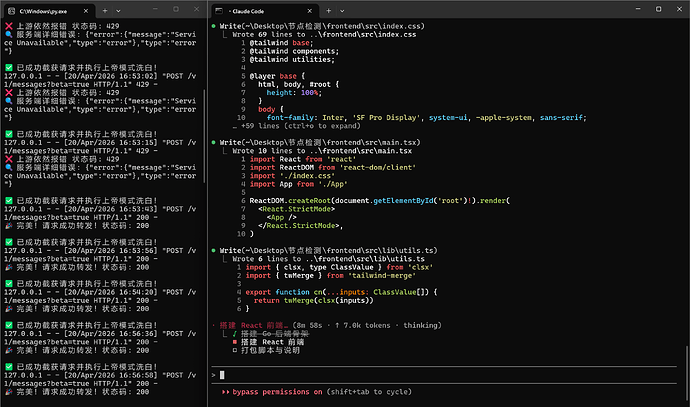
Task: Click Write main.tsx tool call header
Action: click(x=320, y=142)
